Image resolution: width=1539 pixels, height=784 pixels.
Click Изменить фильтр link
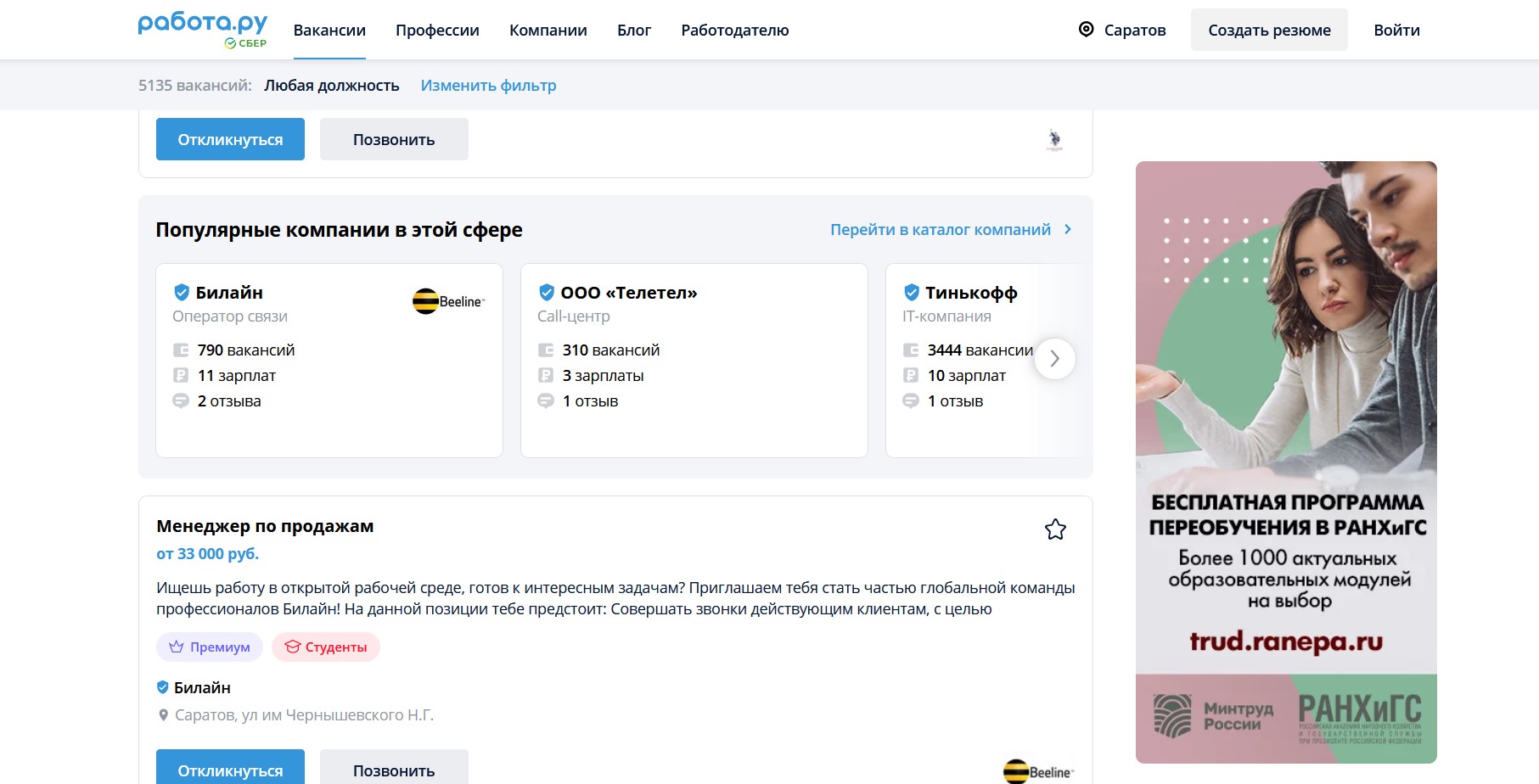(x=489, y=86)
